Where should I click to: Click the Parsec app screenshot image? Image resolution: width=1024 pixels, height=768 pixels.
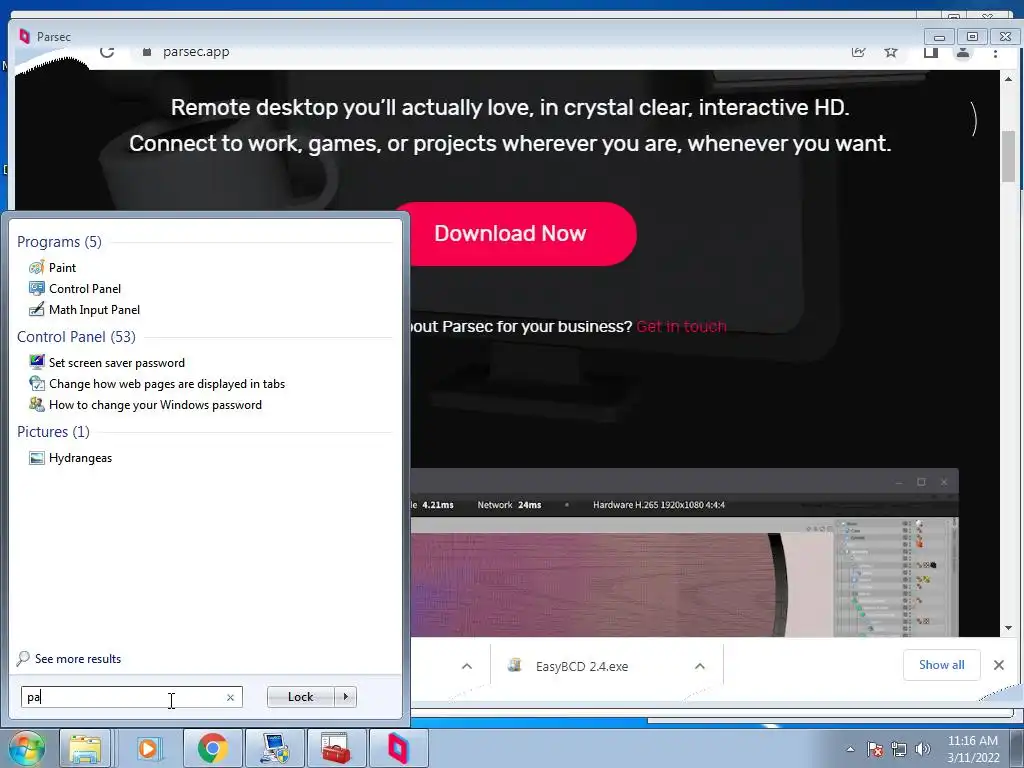pos(684,552)
